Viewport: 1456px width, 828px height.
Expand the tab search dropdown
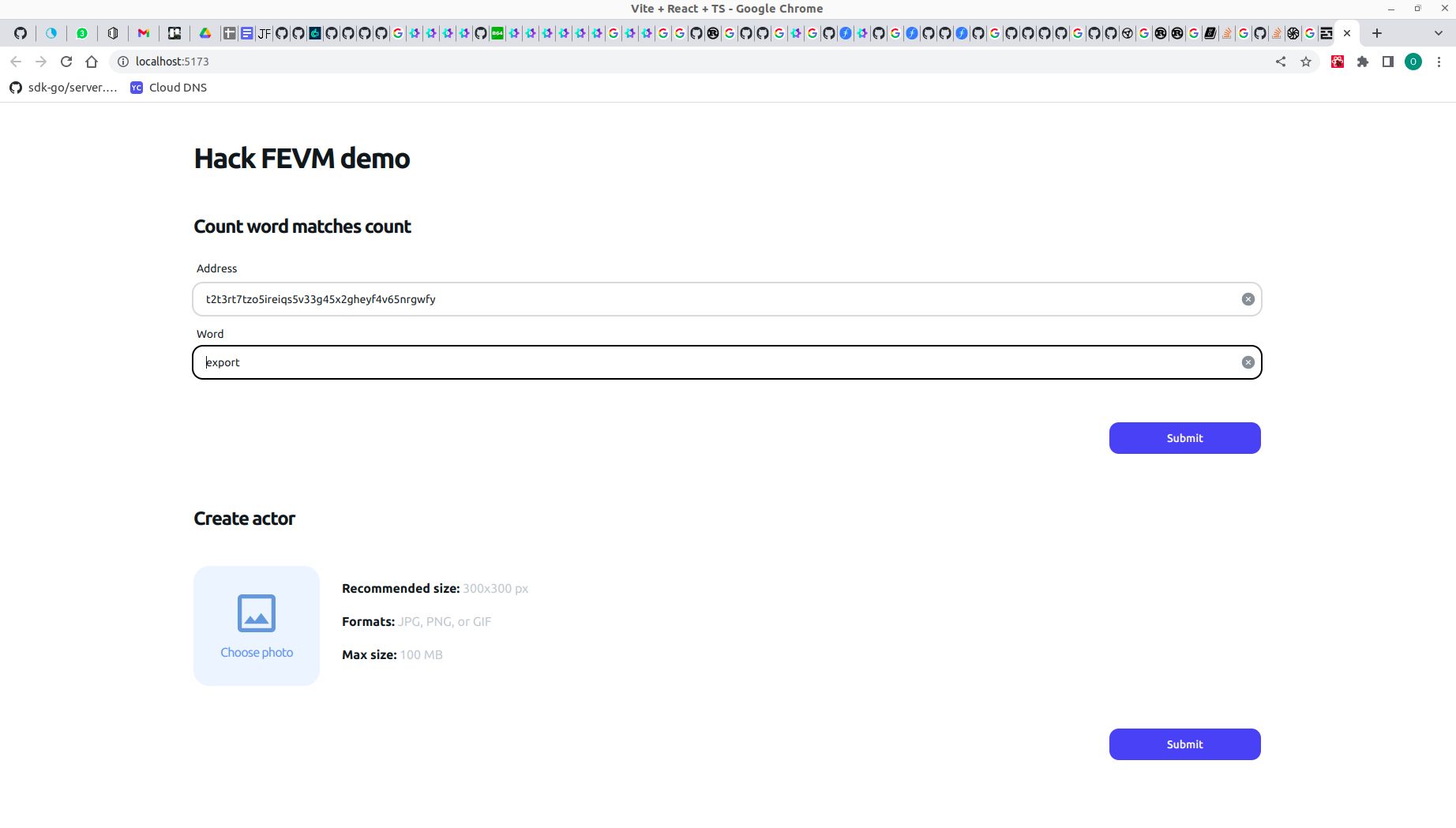click(1439, 33)
